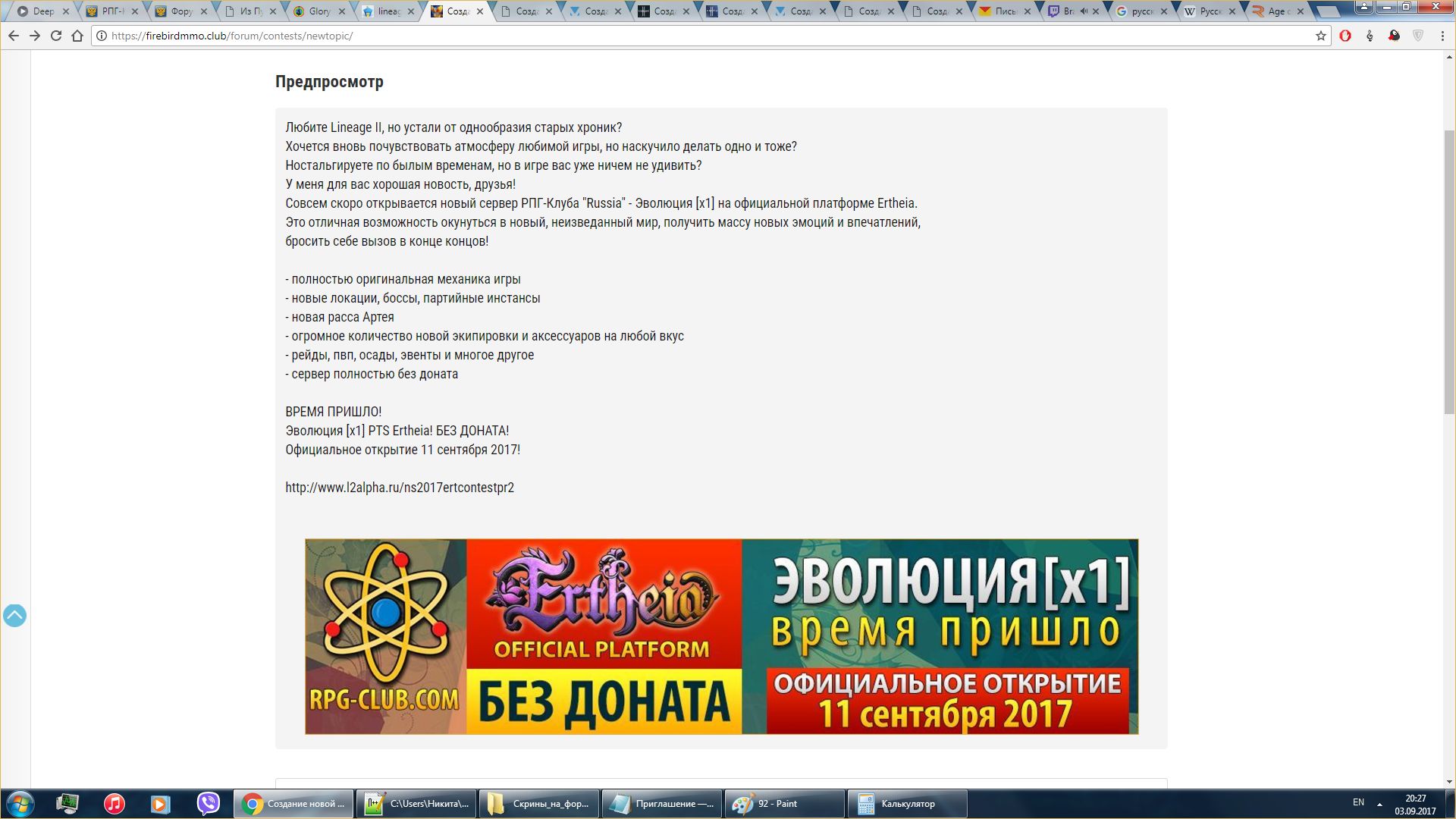The width and height of the screenshot is (1456, 819).
Task: Click the browser back arrow
Action: 13,36
